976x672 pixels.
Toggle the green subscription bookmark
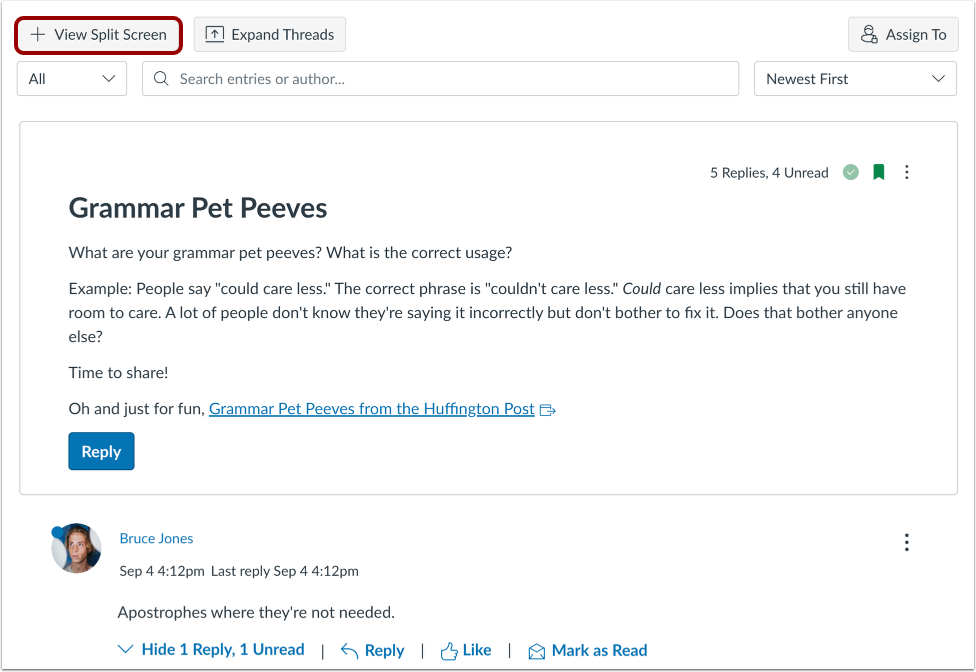[x=878, y=172]
